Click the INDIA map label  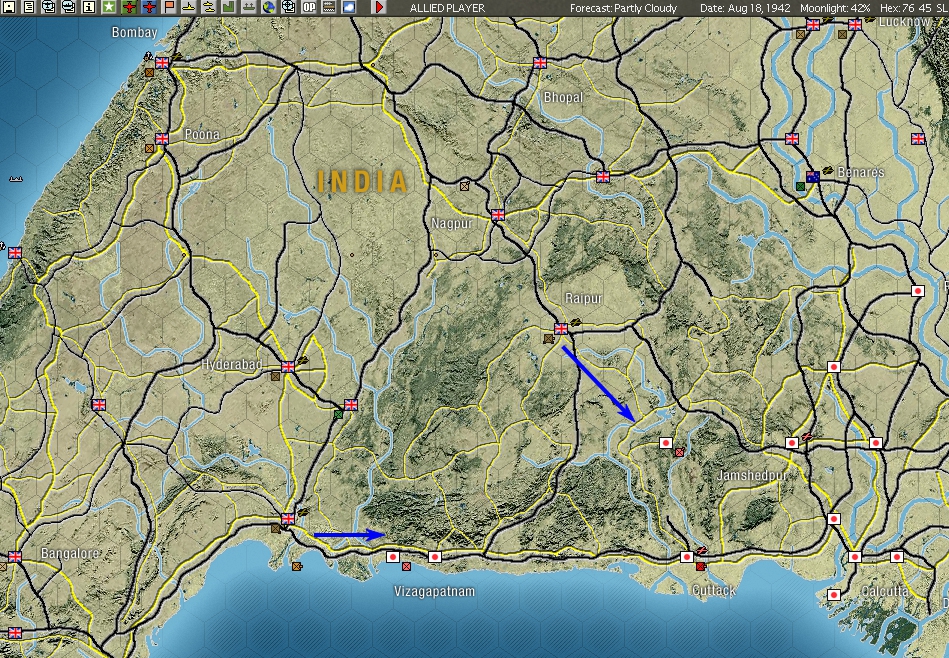point(363,182)
